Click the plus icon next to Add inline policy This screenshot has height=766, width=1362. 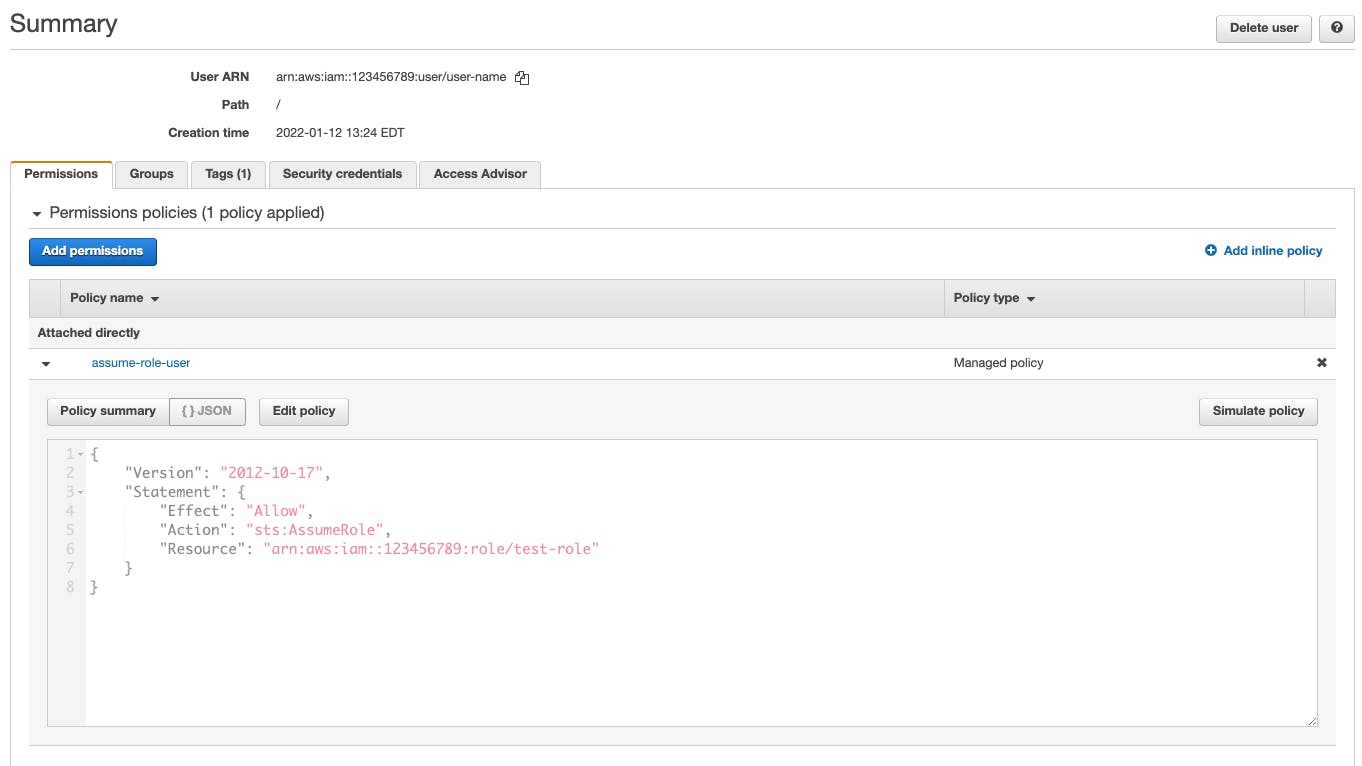(x=1210, y=250)
